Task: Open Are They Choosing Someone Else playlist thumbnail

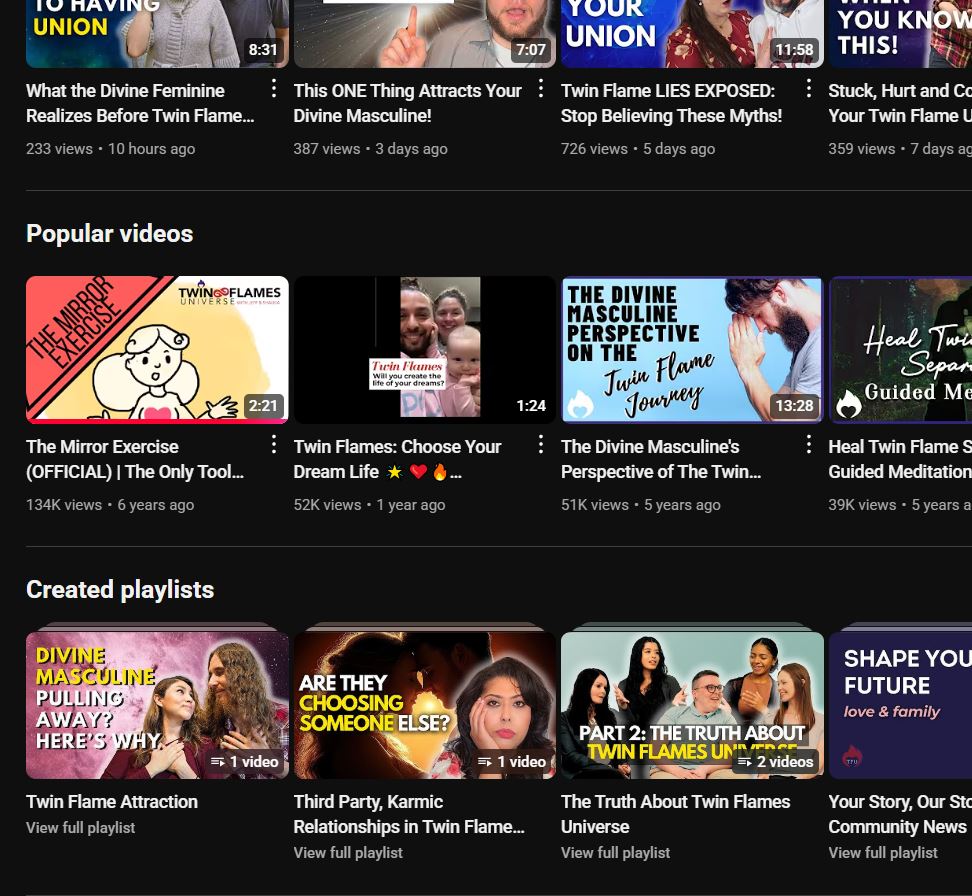Action: pyautogui.click(x=424, y=705)
